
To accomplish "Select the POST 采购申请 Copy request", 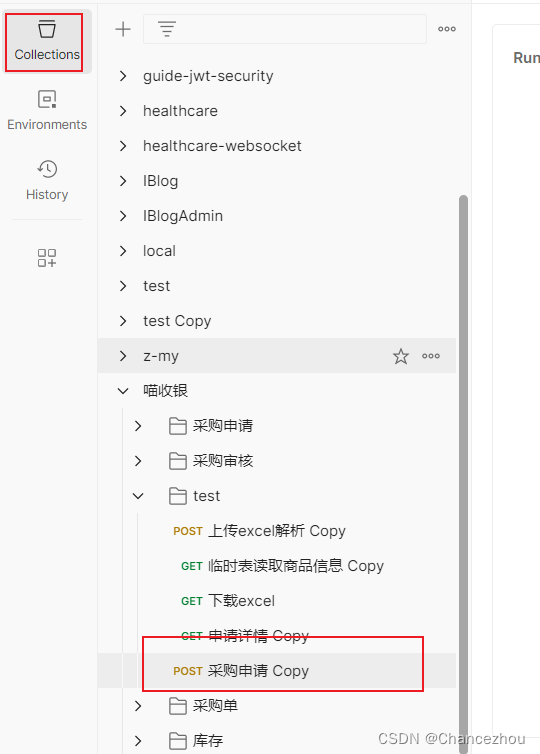I will (x=277, y=670).
